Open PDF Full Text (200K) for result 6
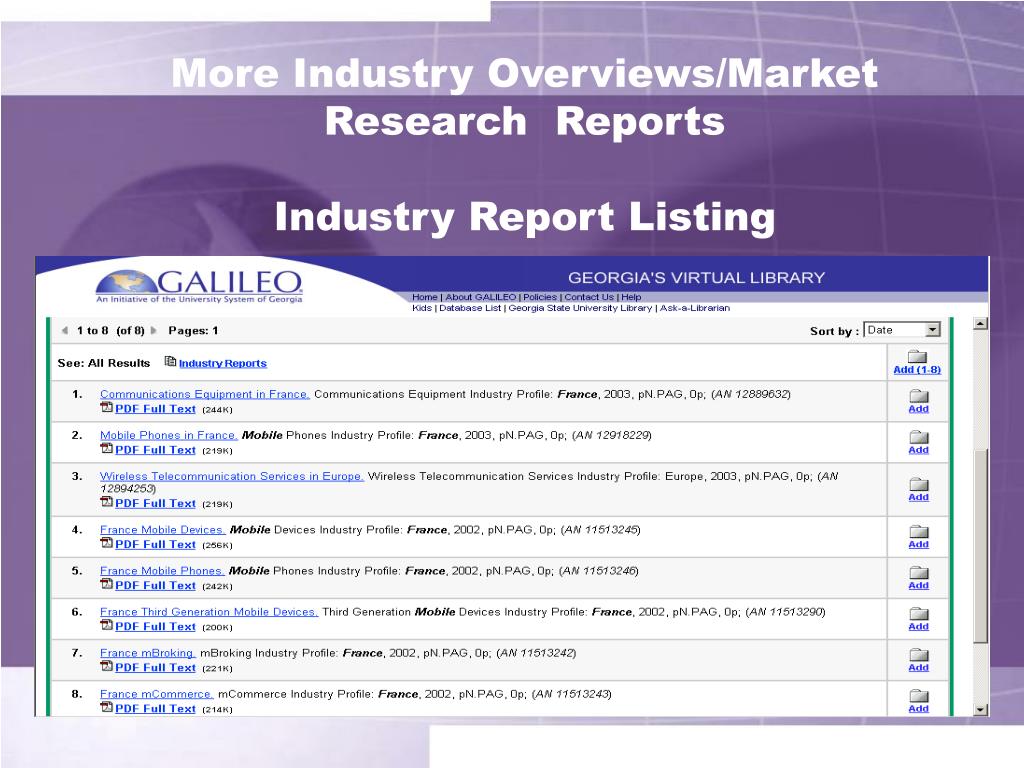Viewport: 1024px width, 768px height. tap(155, 626)
